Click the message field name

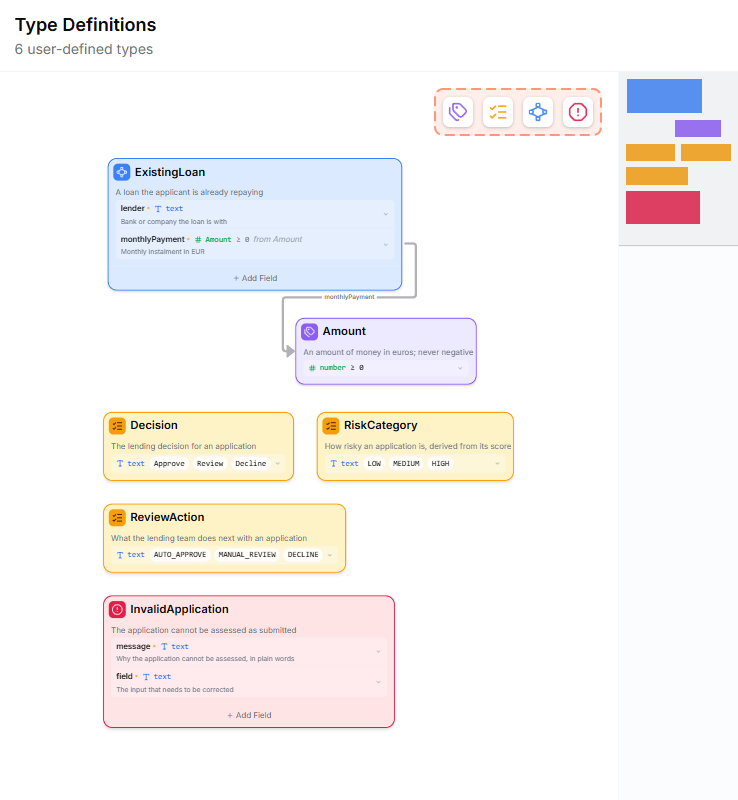pyautogui.click(x=133, y=646)
